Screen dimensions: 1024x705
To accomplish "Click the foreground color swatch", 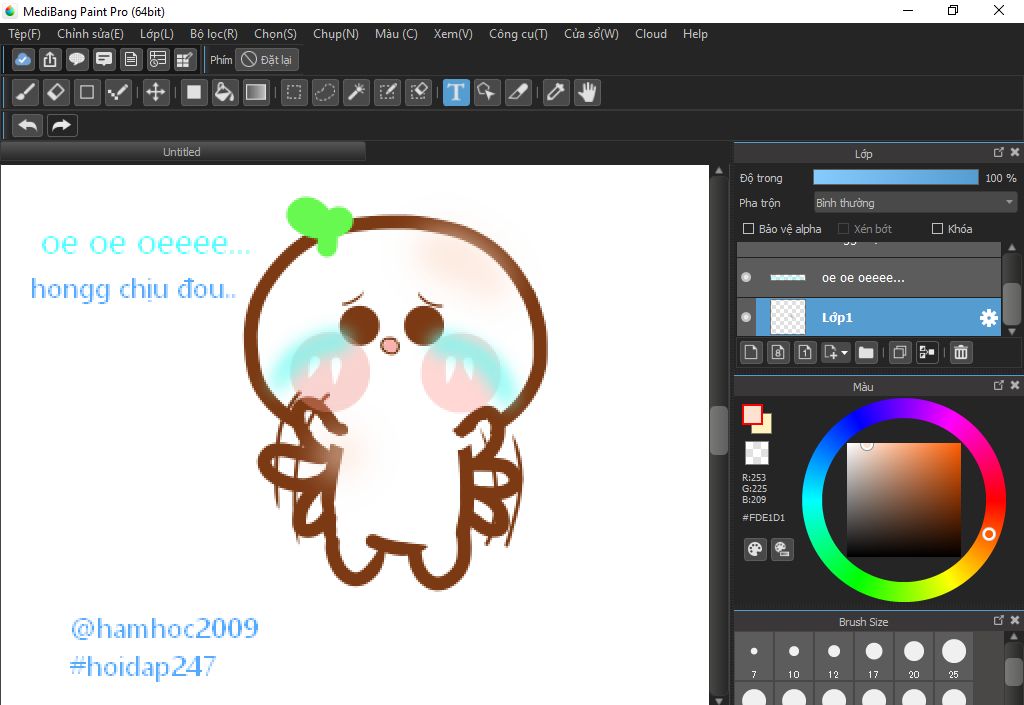I will 752,414.
